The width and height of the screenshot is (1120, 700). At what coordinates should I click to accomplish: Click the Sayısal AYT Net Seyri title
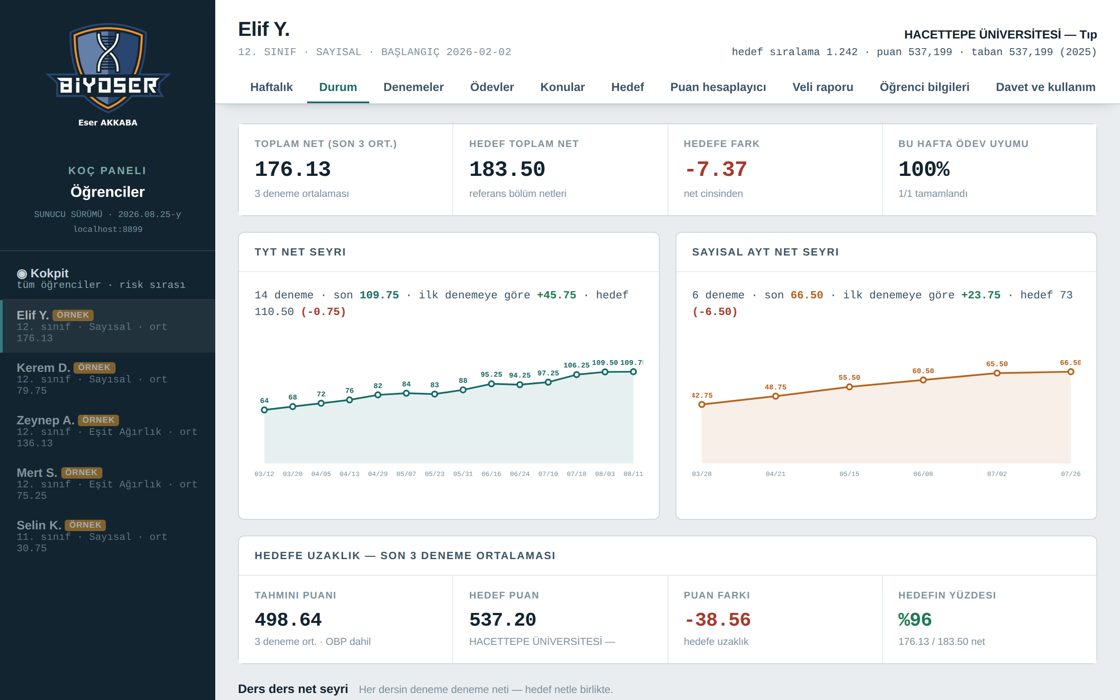tap(766, 252)
